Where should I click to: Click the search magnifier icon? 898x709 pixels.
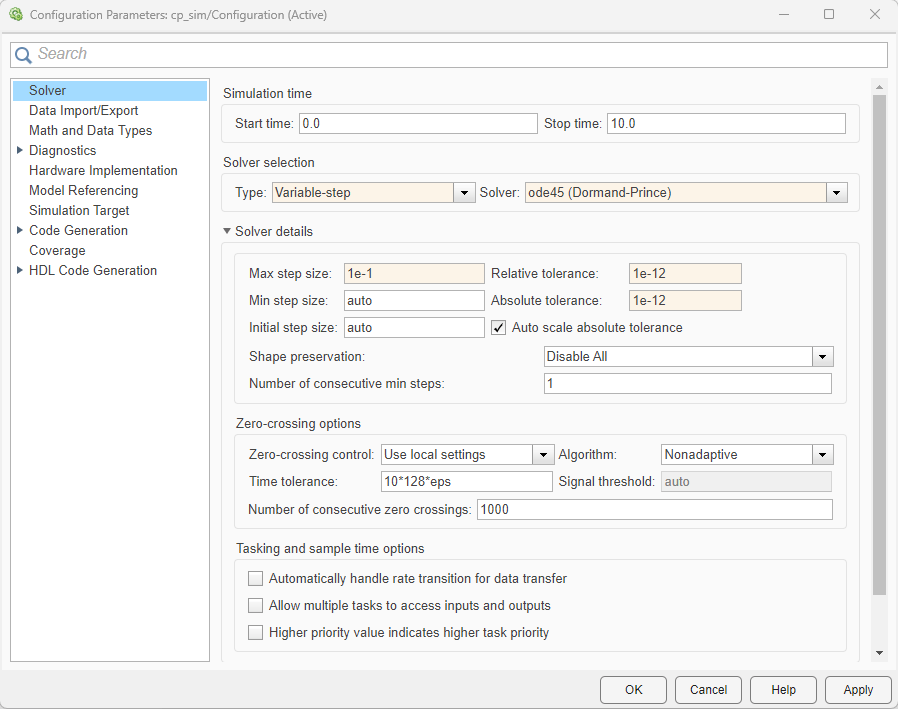point(23,55)
